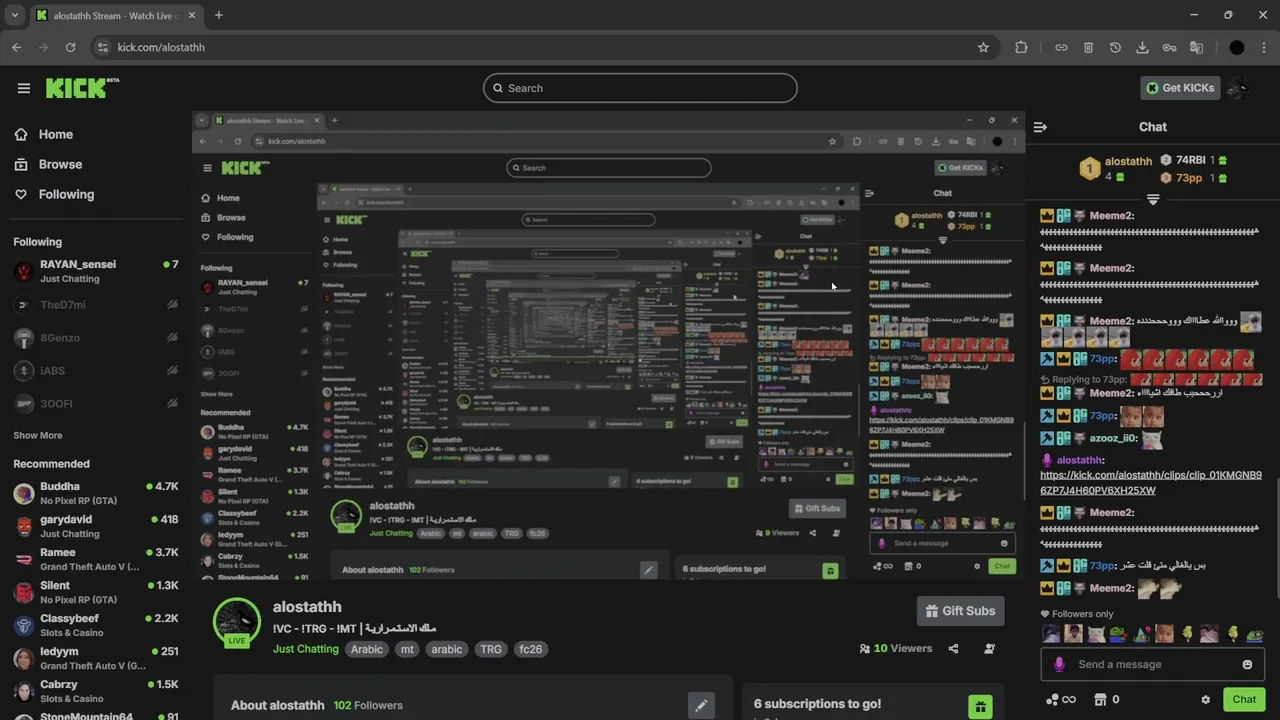The height and width of the screenshot is (720, 1280).
Task: Click the green gift icon for subscriptions
Action: tap(980, 706)
